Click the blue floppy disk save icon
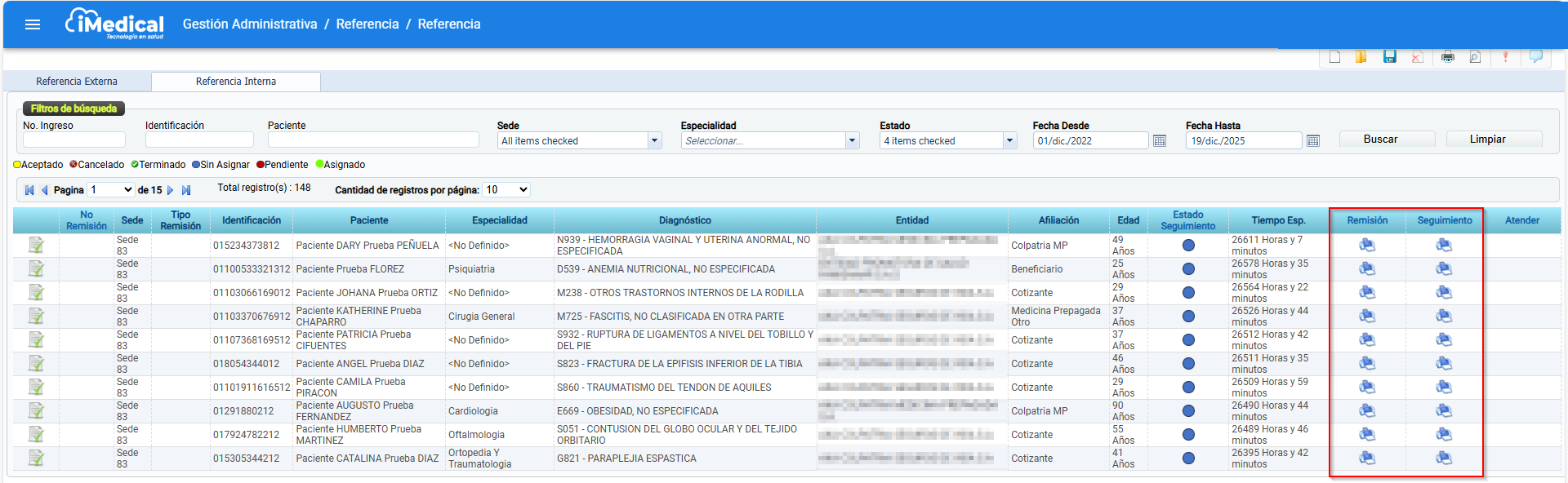The height and width of the screenshot is (483, 1568). click(x=1389, y=56)
